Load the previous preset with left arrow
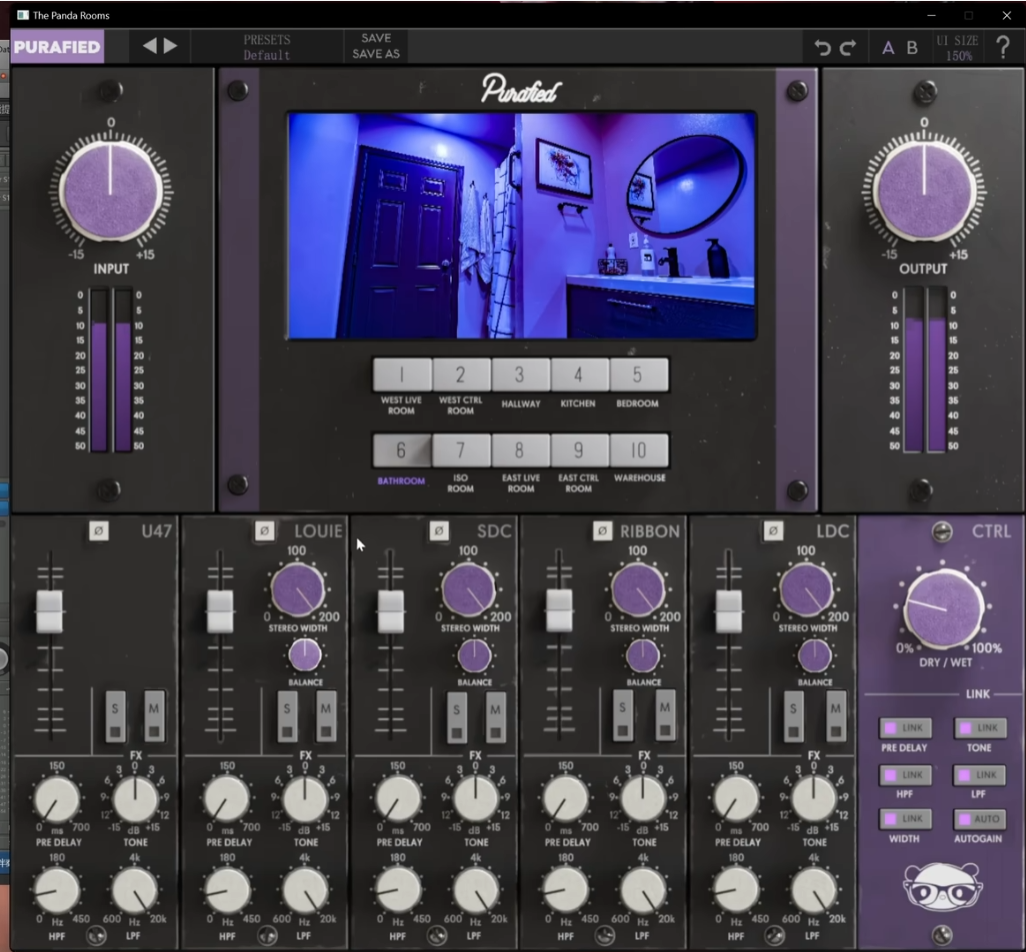Viewport: 1026px width, 952px height. tap(150, 46)
